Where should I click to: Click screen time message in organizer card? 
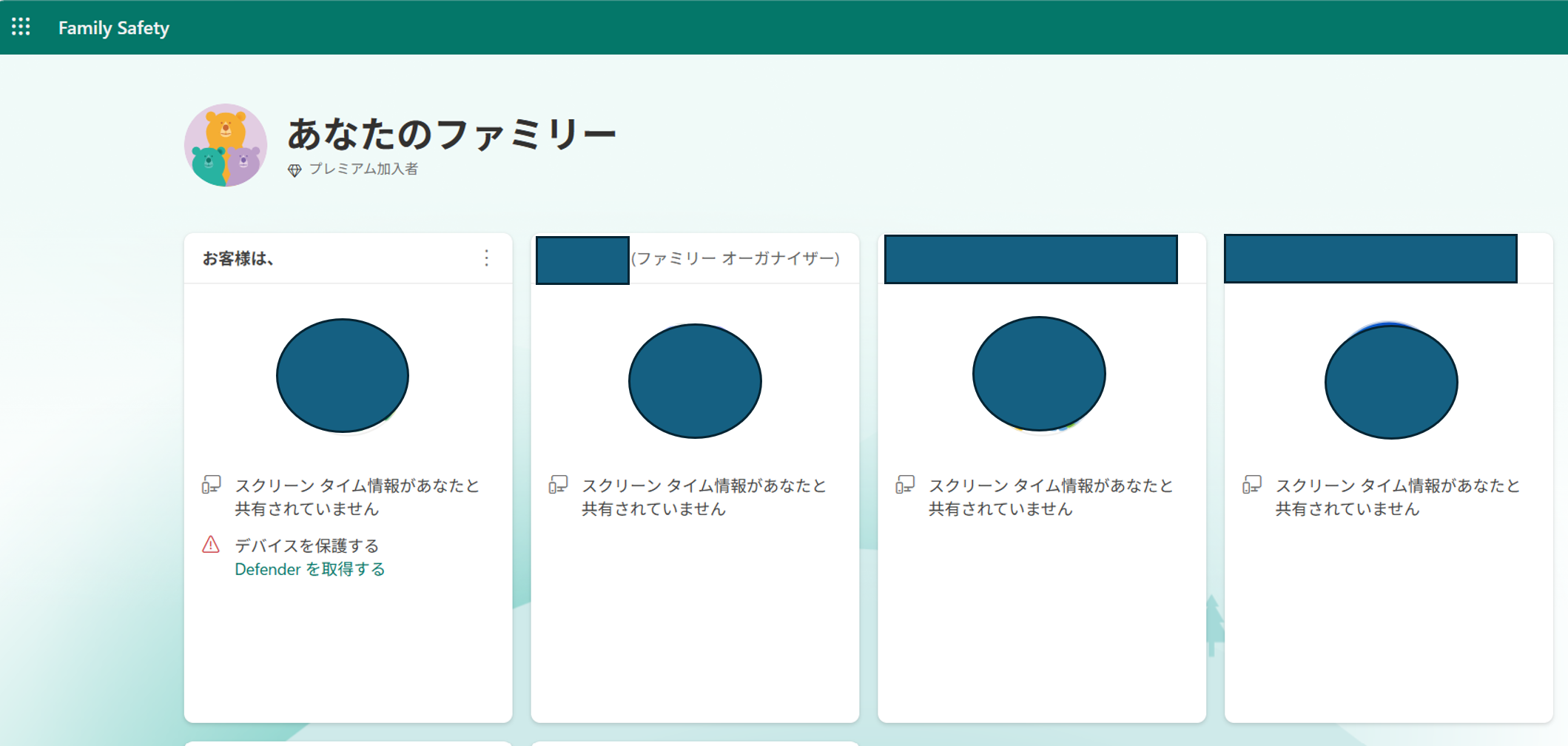(x=704, y=497)
